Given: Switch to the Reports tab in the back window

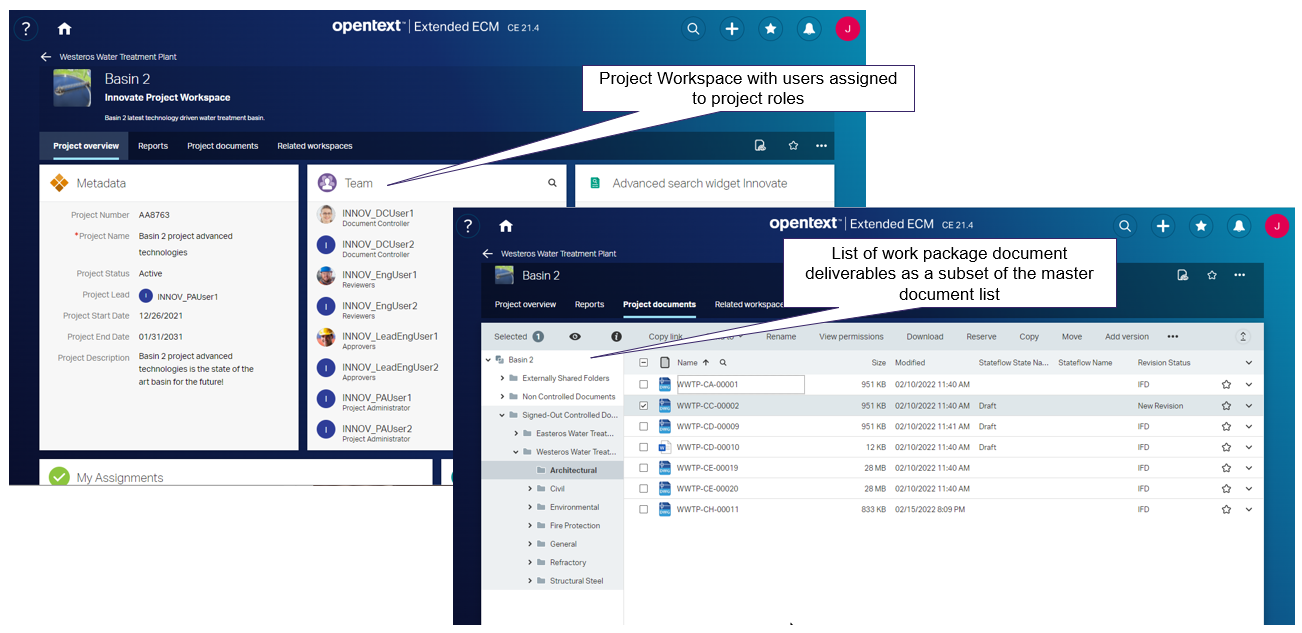Looking at the screenshot, I should [153, 146].
